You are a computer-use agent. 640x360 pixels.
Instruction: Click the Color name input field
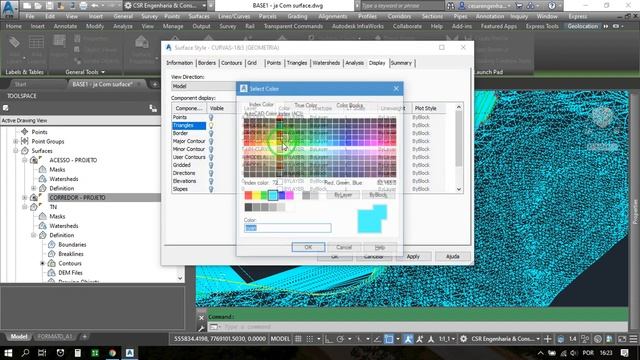coord(288,228)
